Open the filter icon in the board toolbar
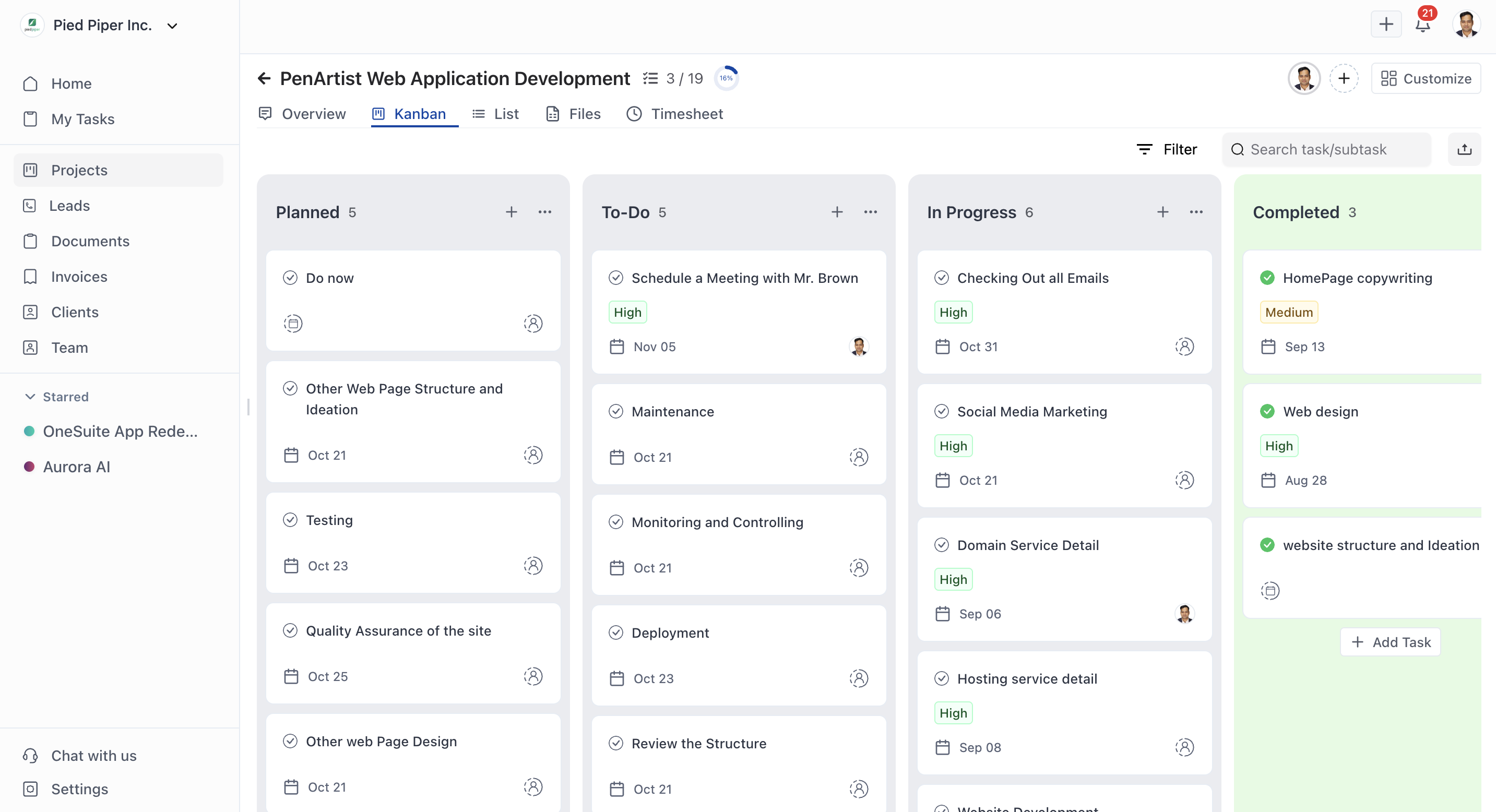Screen dimensions: 1496x812 1144,149
